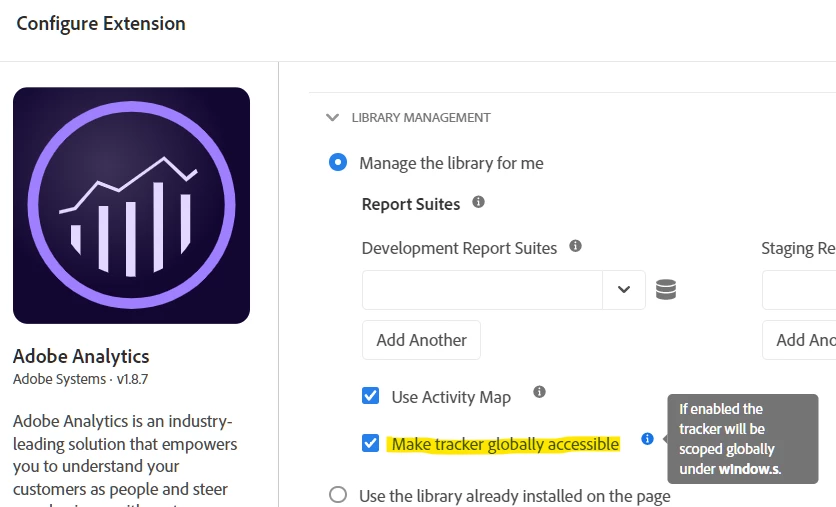Image resolution: width=836 pixels, height=507 pixels.
Task: Click blue info icon for tracker option
Action: pyautogui.click(x=647, y=439)
